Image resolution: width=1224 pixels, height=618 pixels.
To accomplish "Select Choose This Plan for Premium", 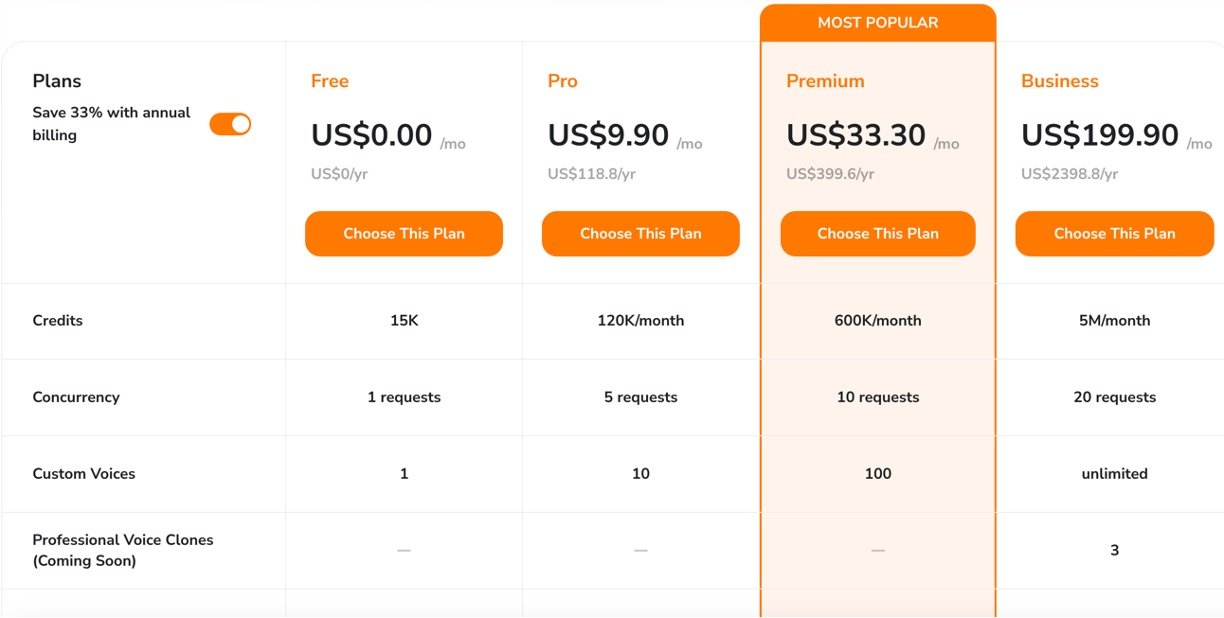I will pyautogui.click(x=878, y=233).
